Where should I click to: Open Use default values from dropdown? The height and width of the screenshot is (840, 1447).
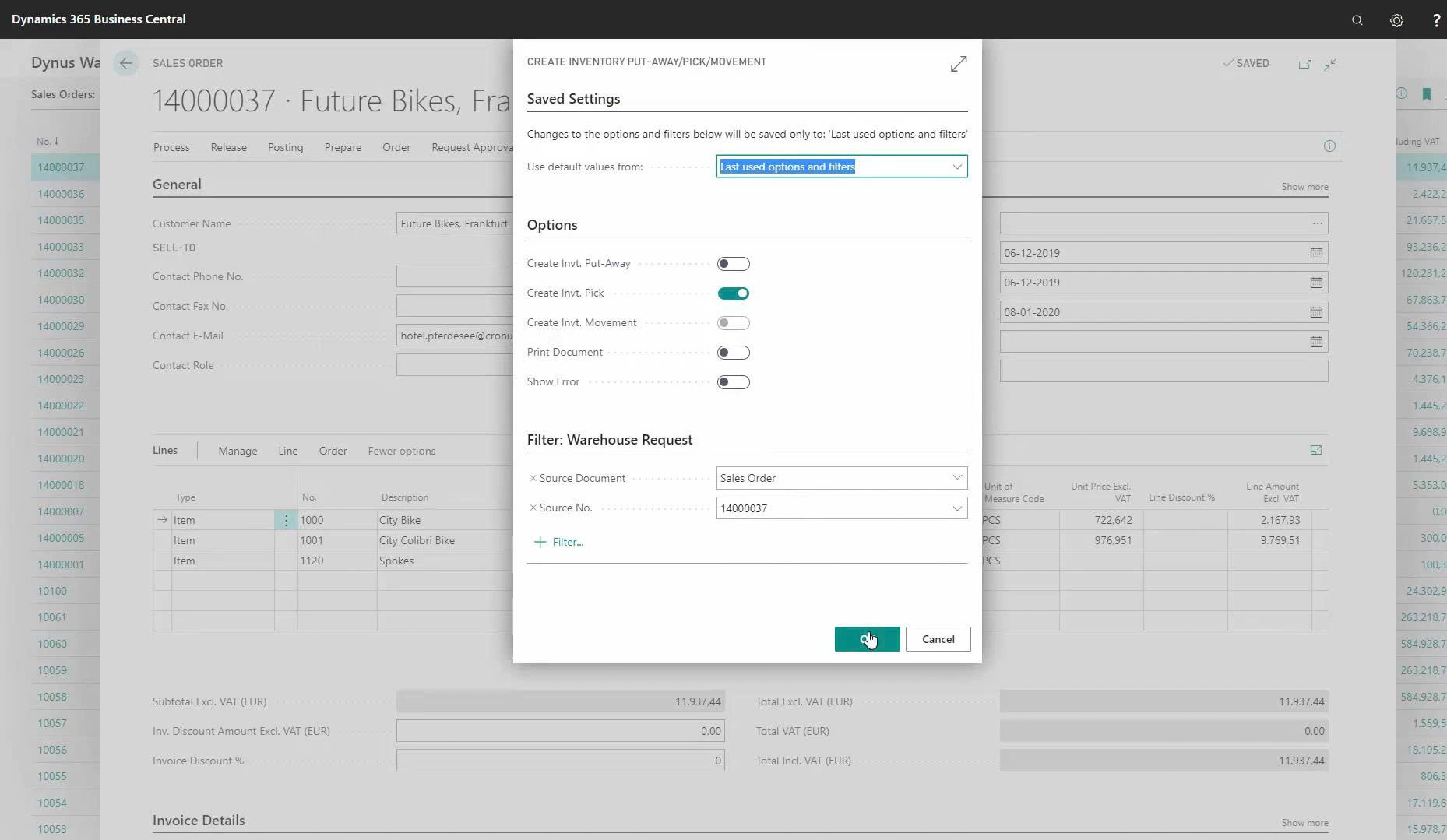tap(957, 167)
